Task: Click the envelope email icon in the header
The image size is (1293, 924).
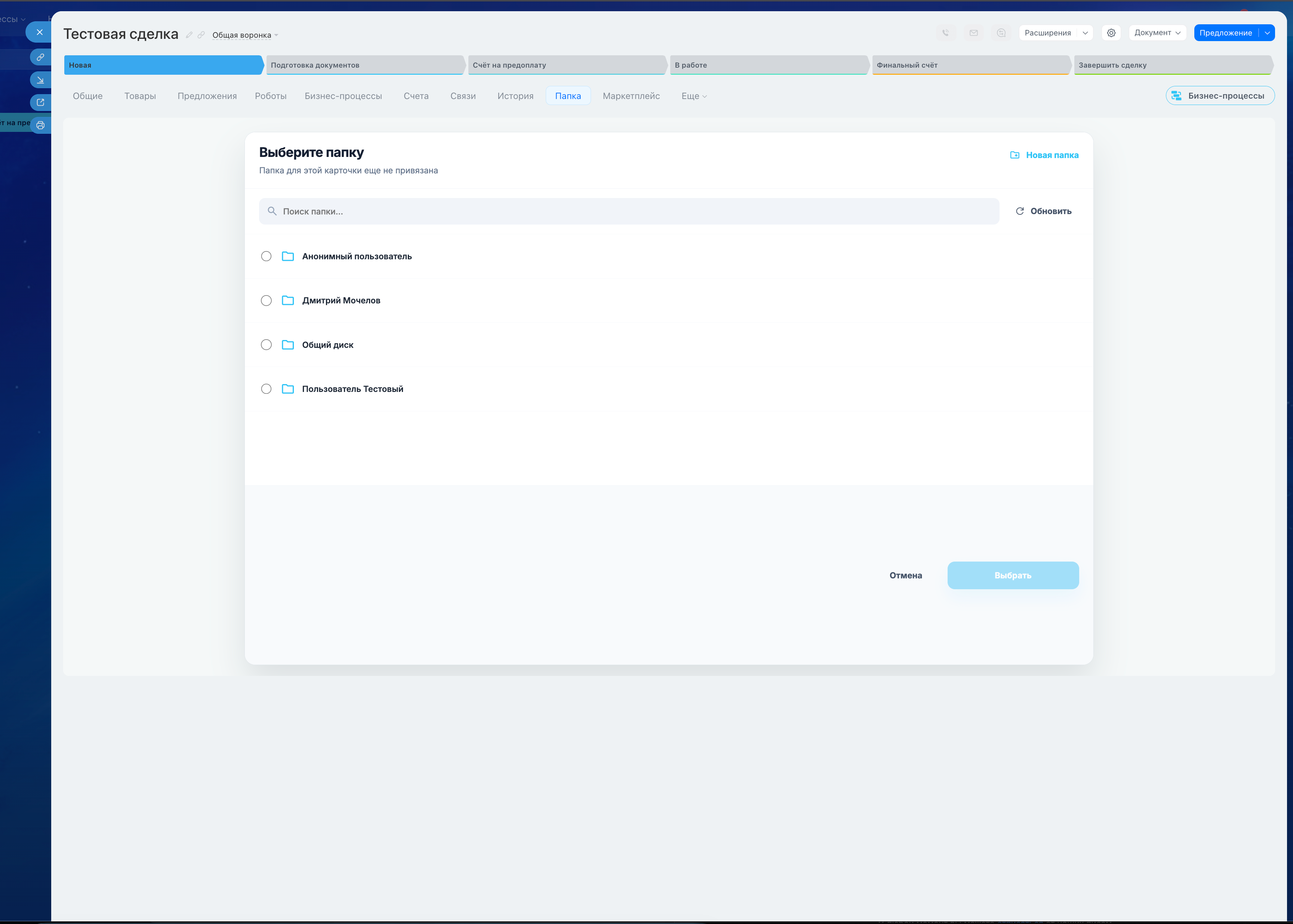Action: tap(974, 33)
